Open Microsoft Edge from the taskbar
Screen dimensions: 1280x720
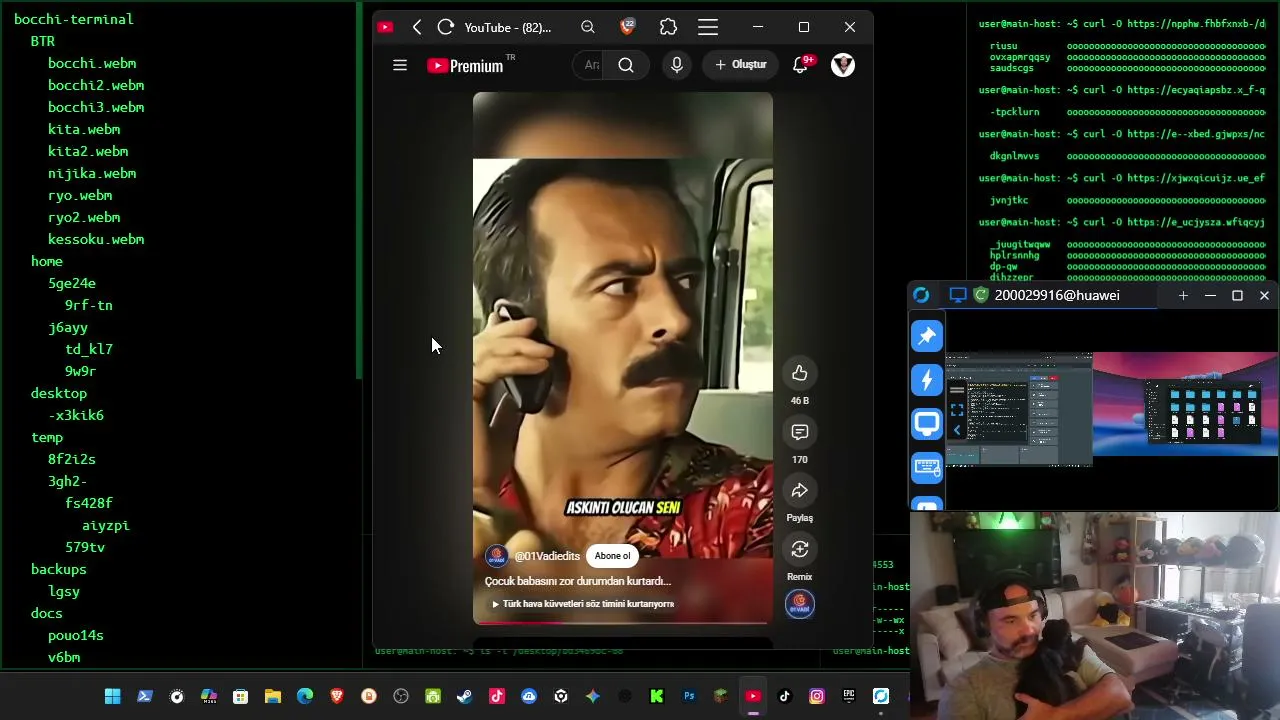pyautogui.click(x=305, y=696)
